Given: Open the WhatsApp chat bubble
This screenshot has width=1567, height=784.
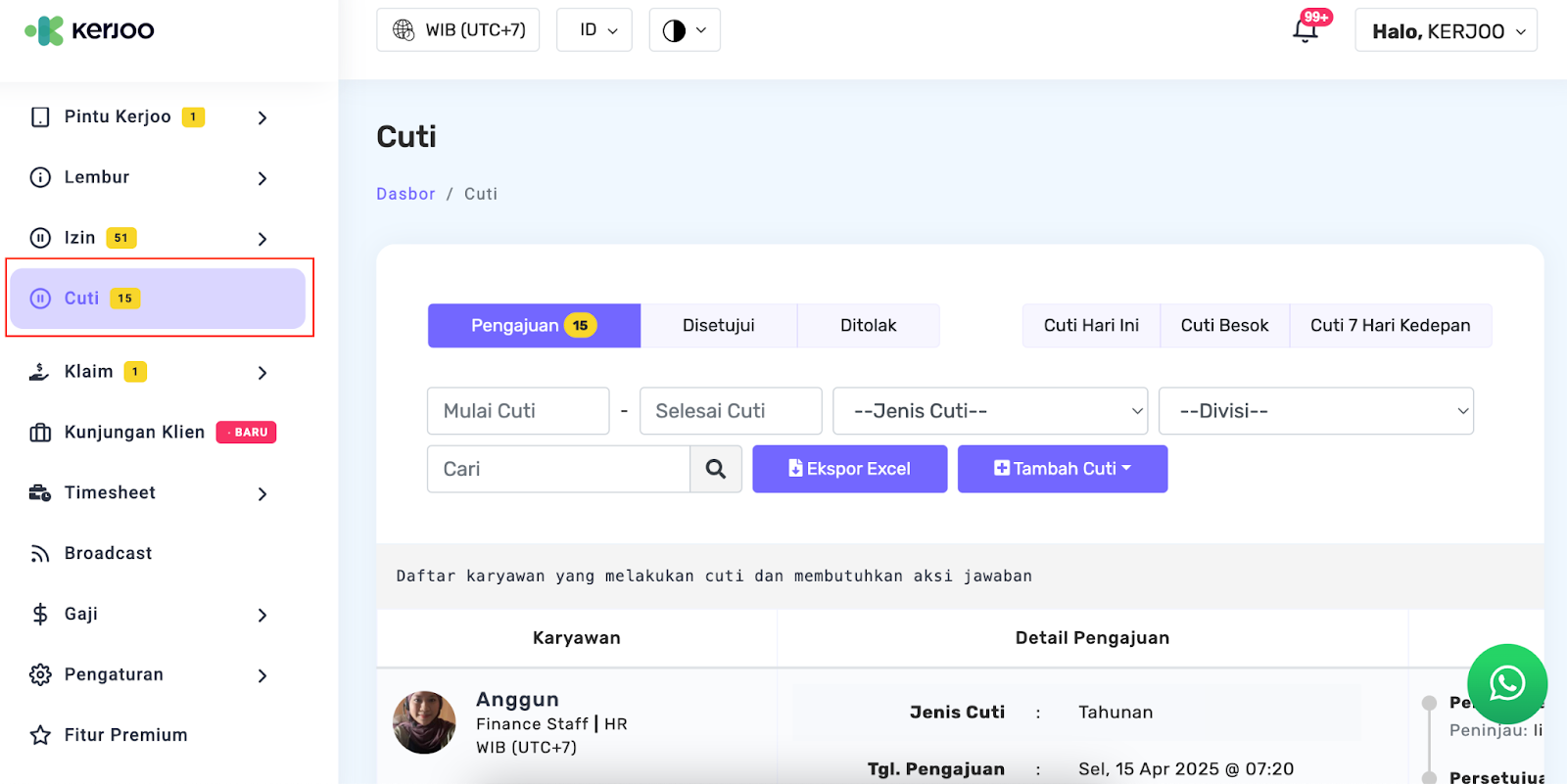Looking at the screenshot, I should 1506,683.
